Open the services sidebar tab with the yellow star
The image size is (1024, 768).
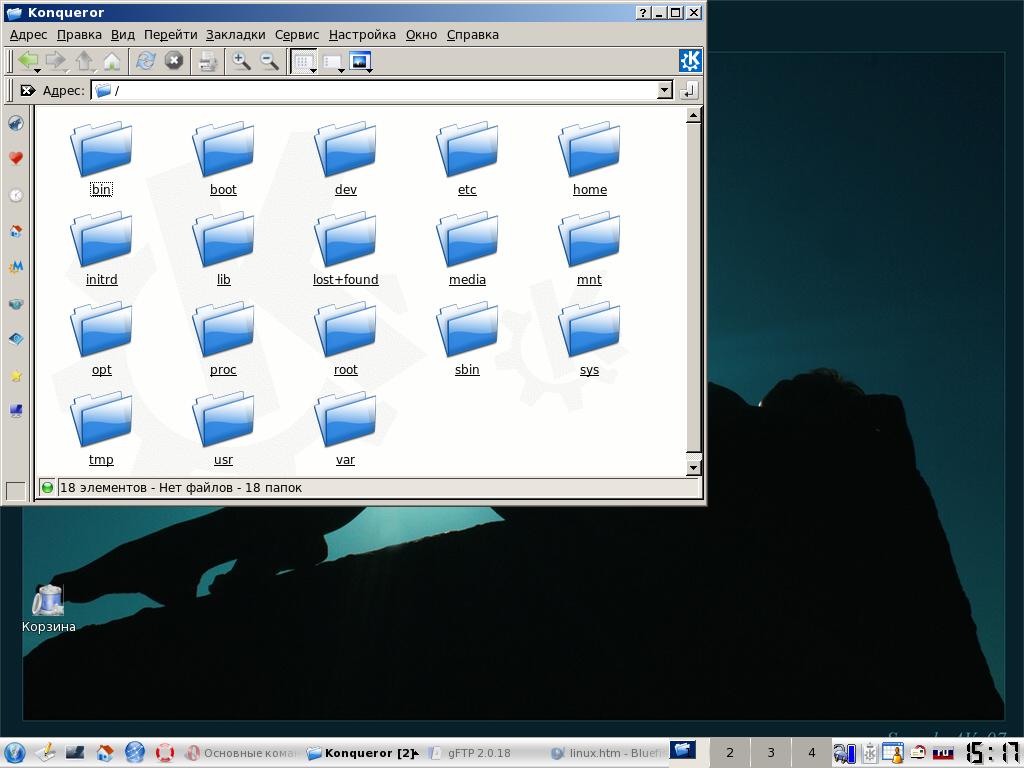(16, 376)
